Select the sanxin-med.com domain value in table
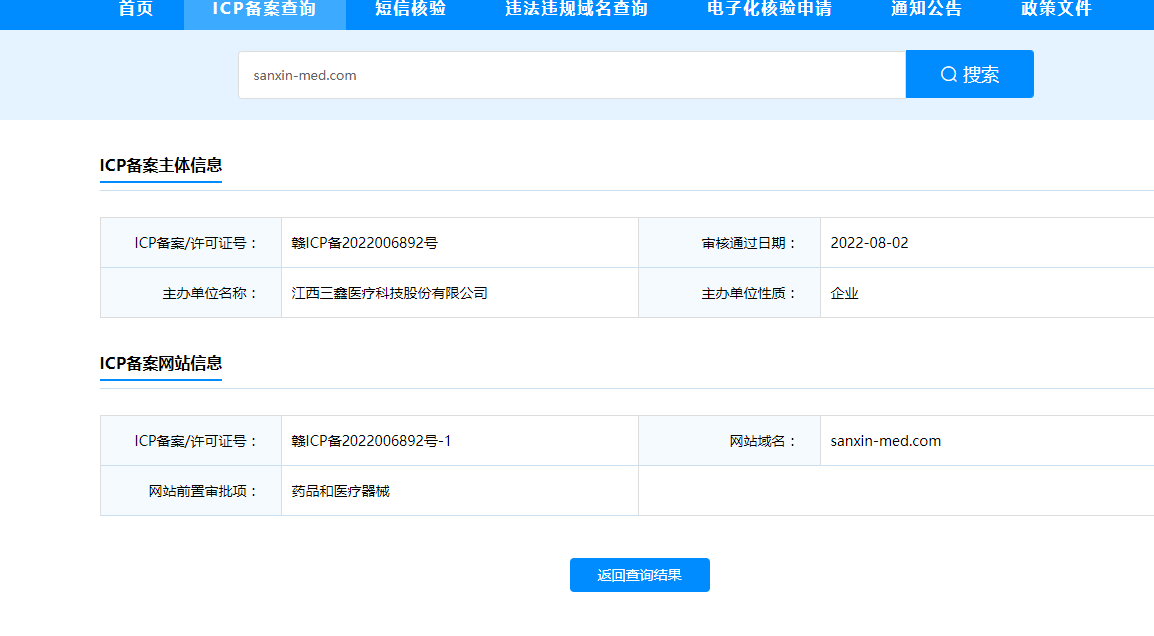The image size is (1154, 636). pos(885,441)
